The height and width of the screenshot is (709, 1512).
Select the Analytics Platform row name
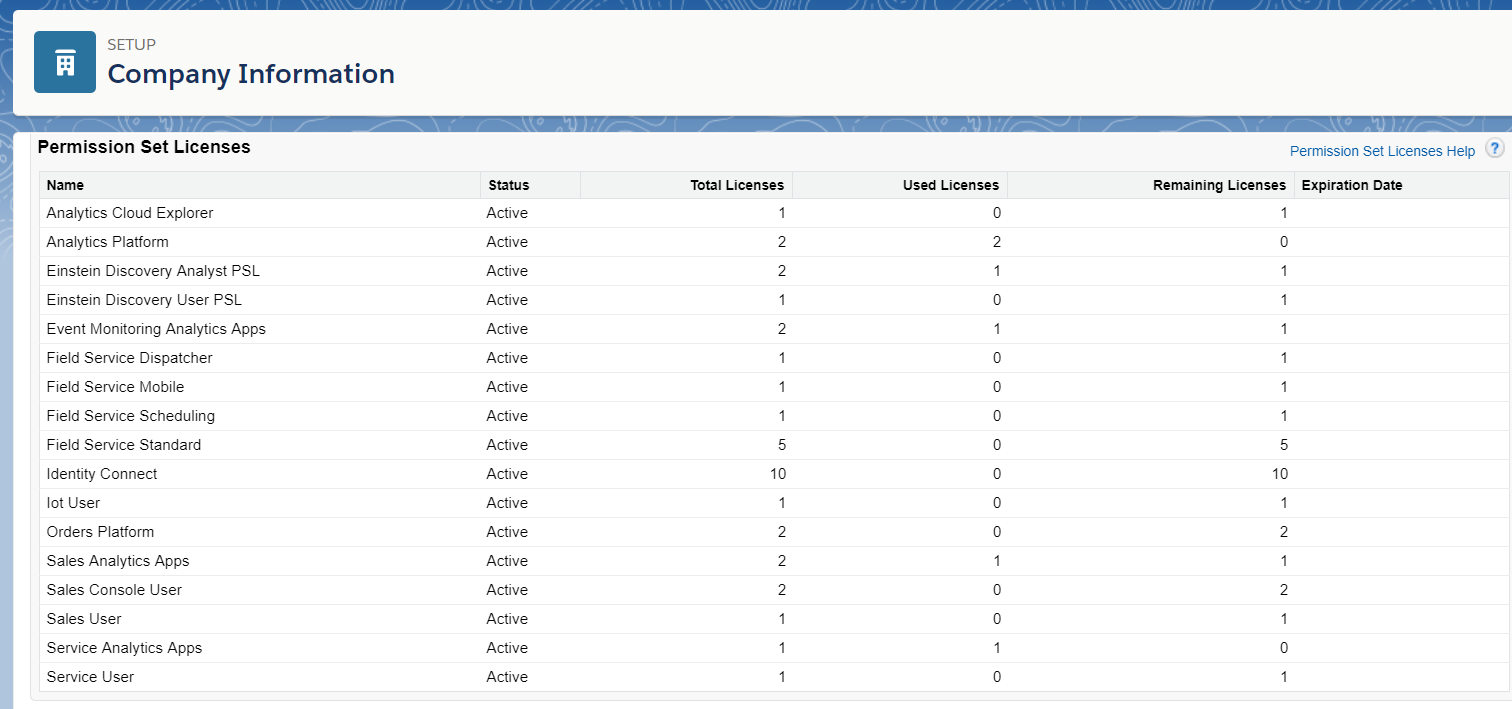(x=107, y=242)
